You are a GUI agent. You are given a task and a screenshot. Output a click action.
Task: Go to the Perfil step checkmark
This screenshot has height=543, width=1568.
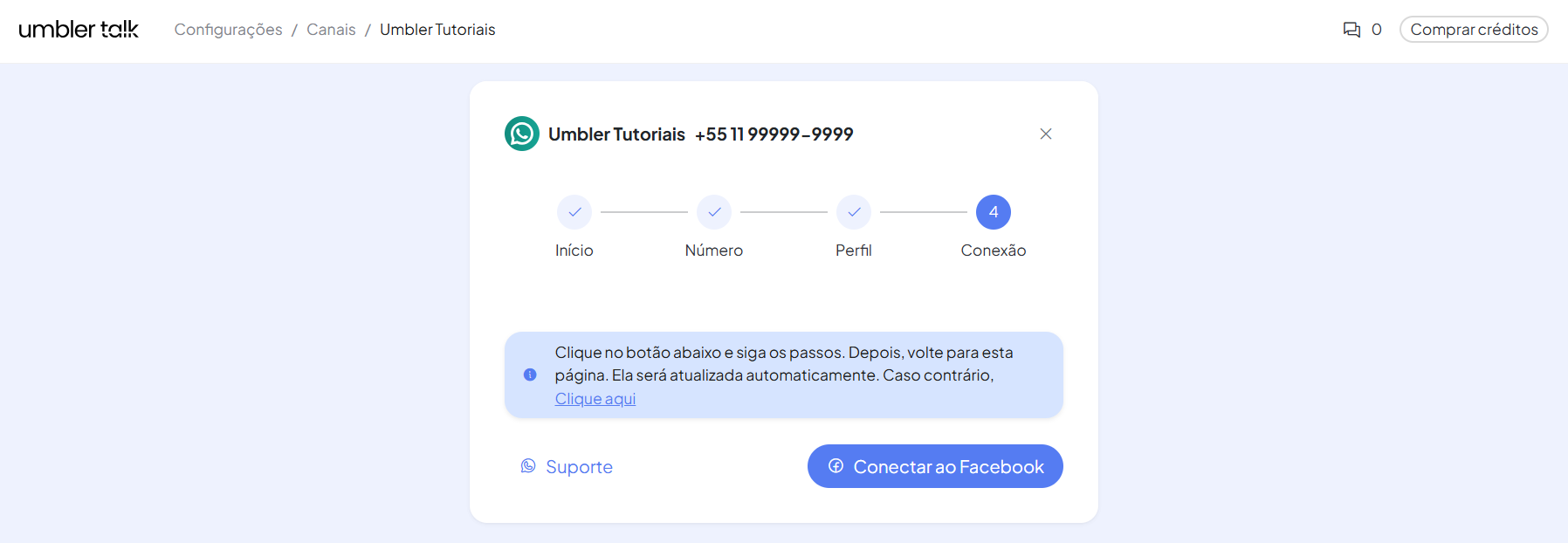click(854, 212)
